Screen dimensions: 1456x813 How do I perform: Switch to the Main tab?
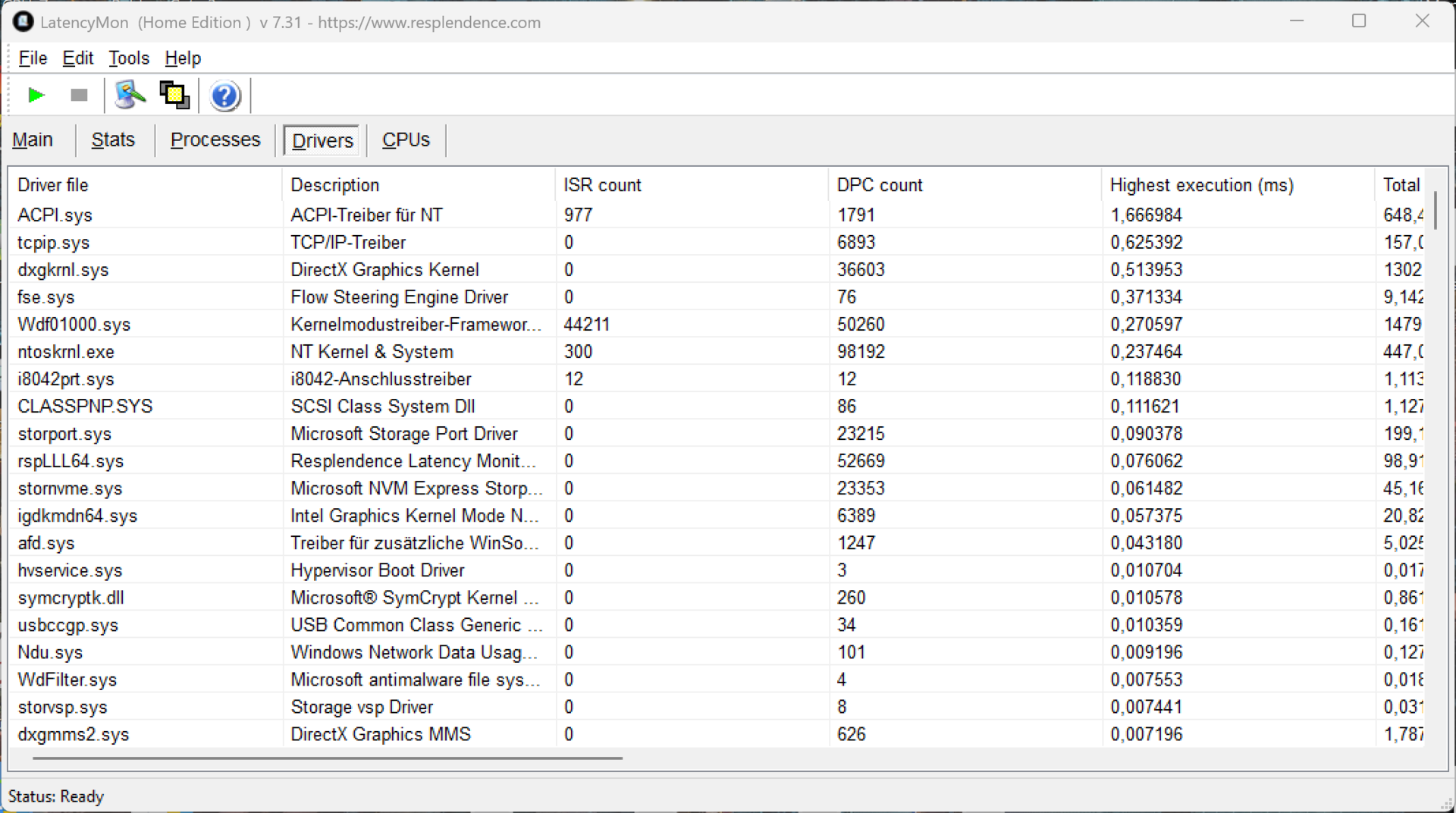point(33,140)
